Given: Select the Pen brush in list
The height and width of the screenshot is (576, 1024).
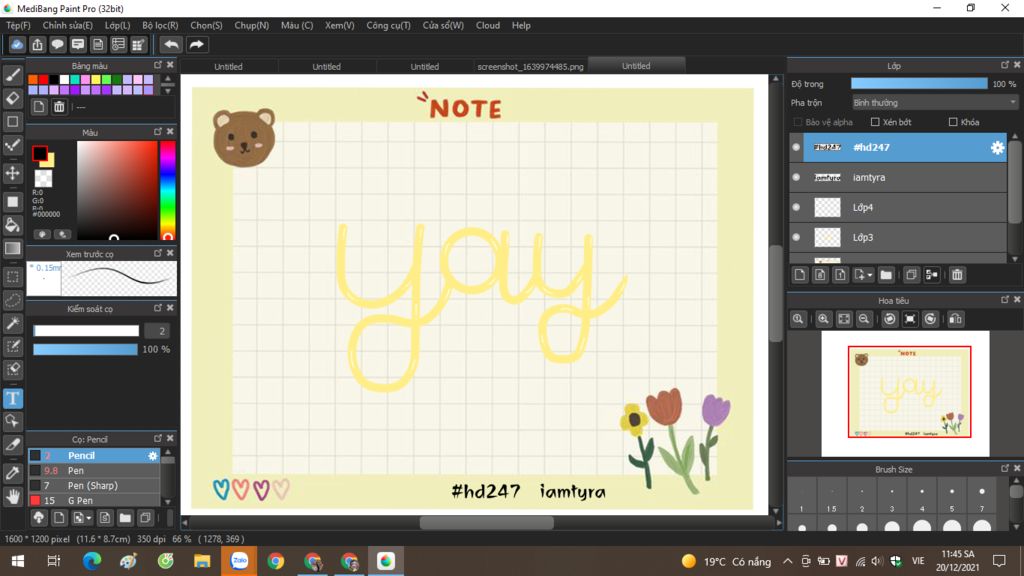Looking at the screenshot, I should (94, 471).
